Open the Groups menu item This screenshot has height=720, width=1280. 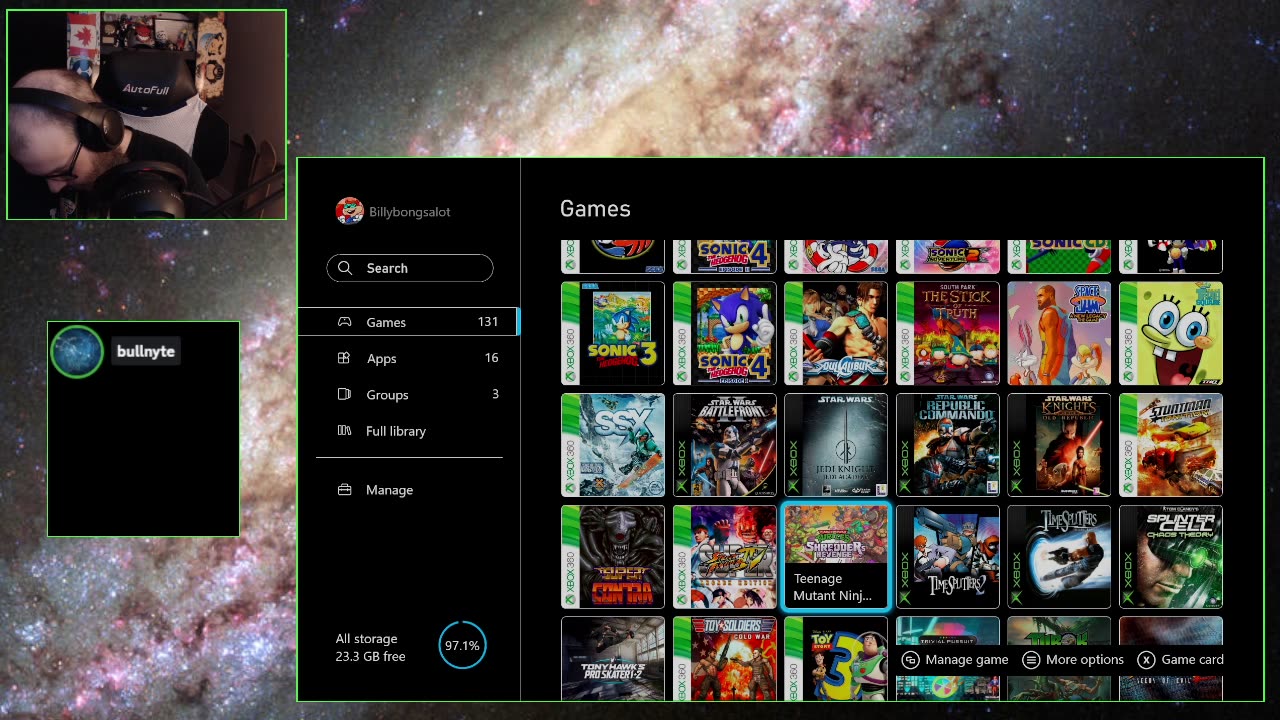[408, 394]
